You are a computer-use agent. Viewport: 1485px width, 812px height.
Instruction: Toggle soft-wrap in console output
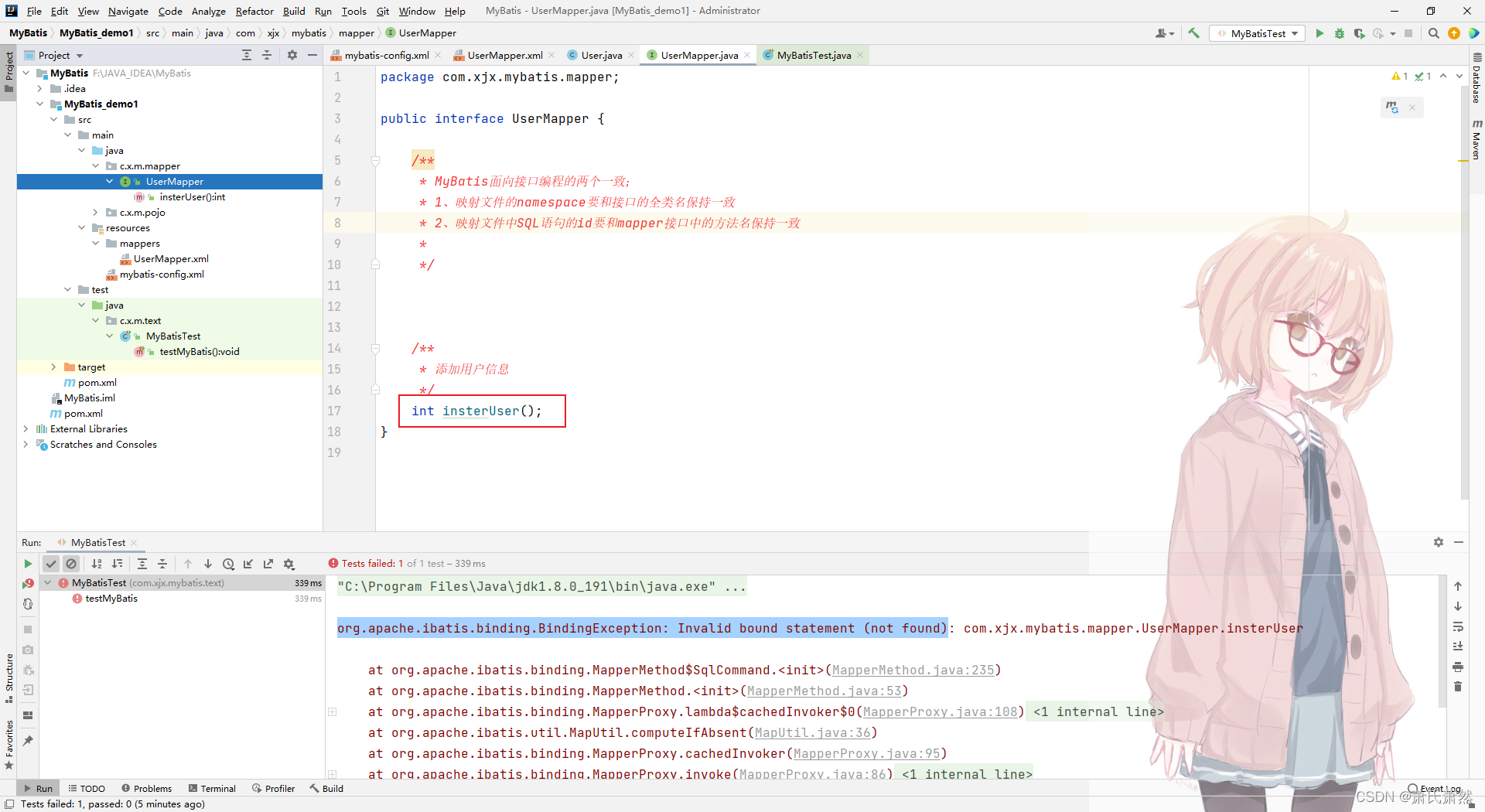[1458, 626]
